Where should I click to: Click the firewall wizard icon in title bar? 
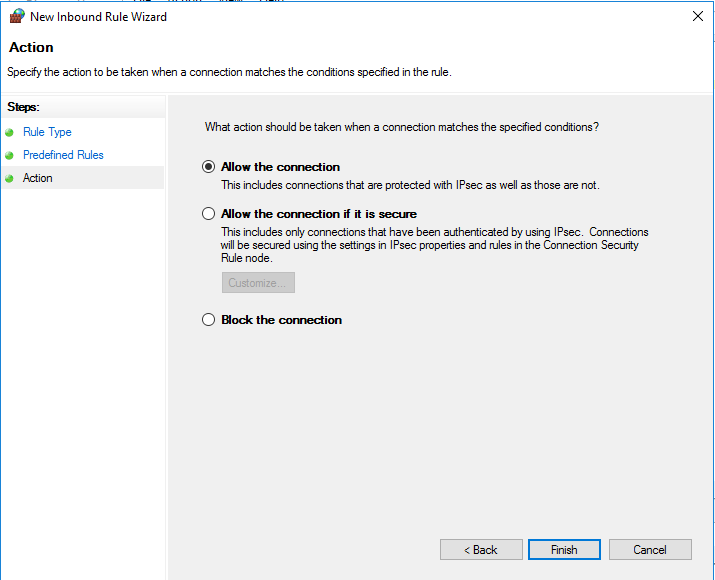tap(17, 16)
